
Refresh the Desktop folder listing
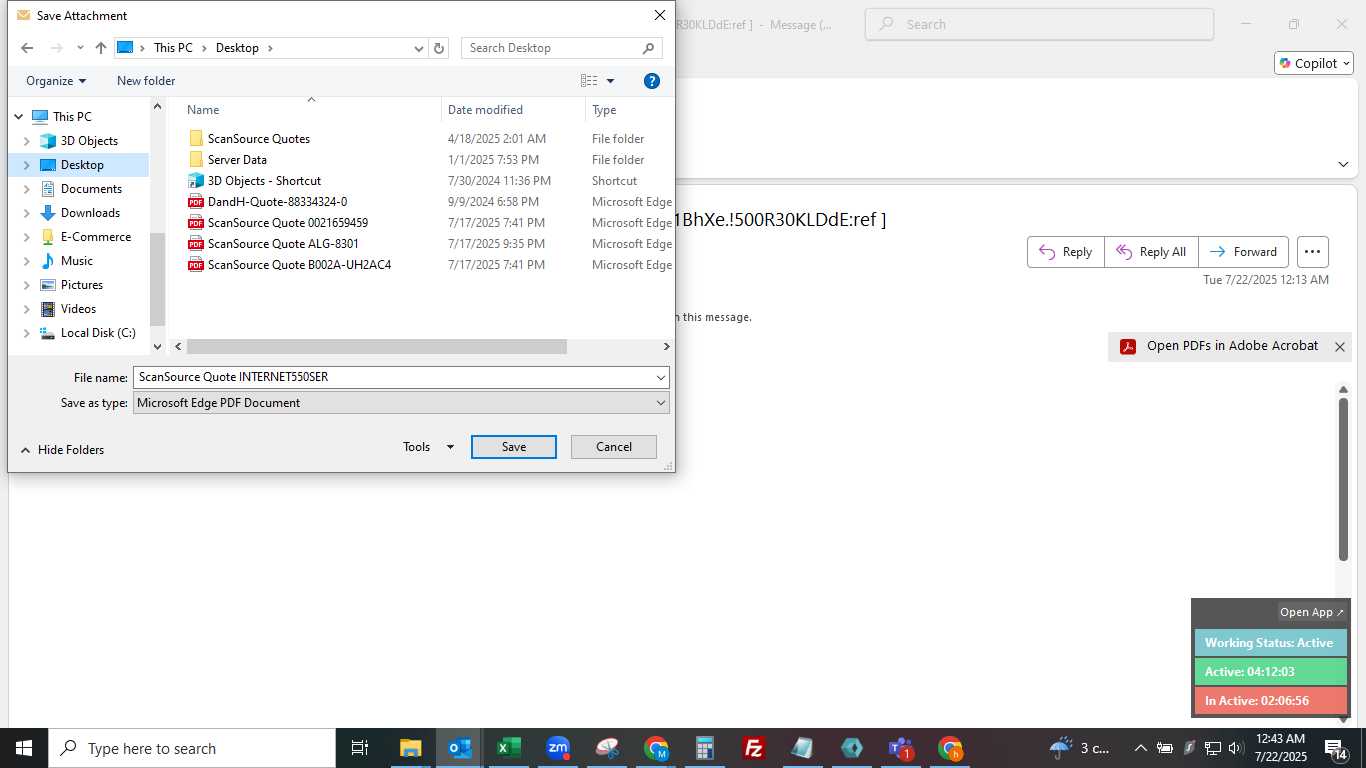coord(439,48)
